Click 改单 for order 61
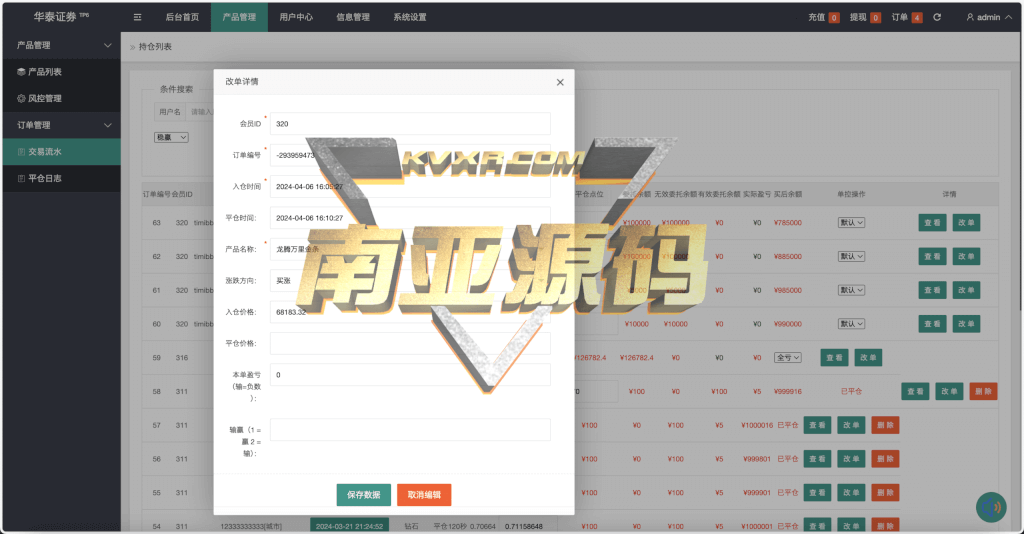 (966, 290)
